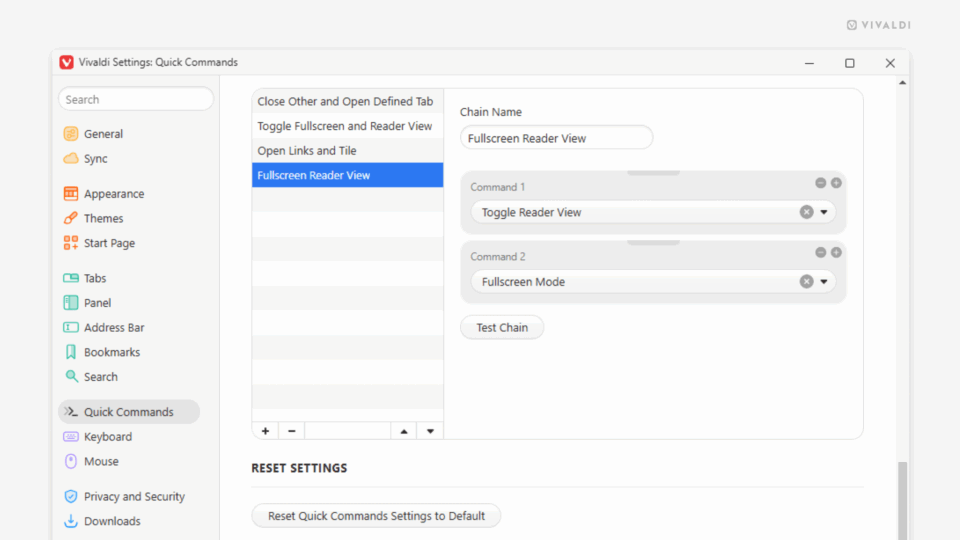This screenshot has width=960, height=540.
Task: Click the remove button on Command 1
Action: pos(820,183)
